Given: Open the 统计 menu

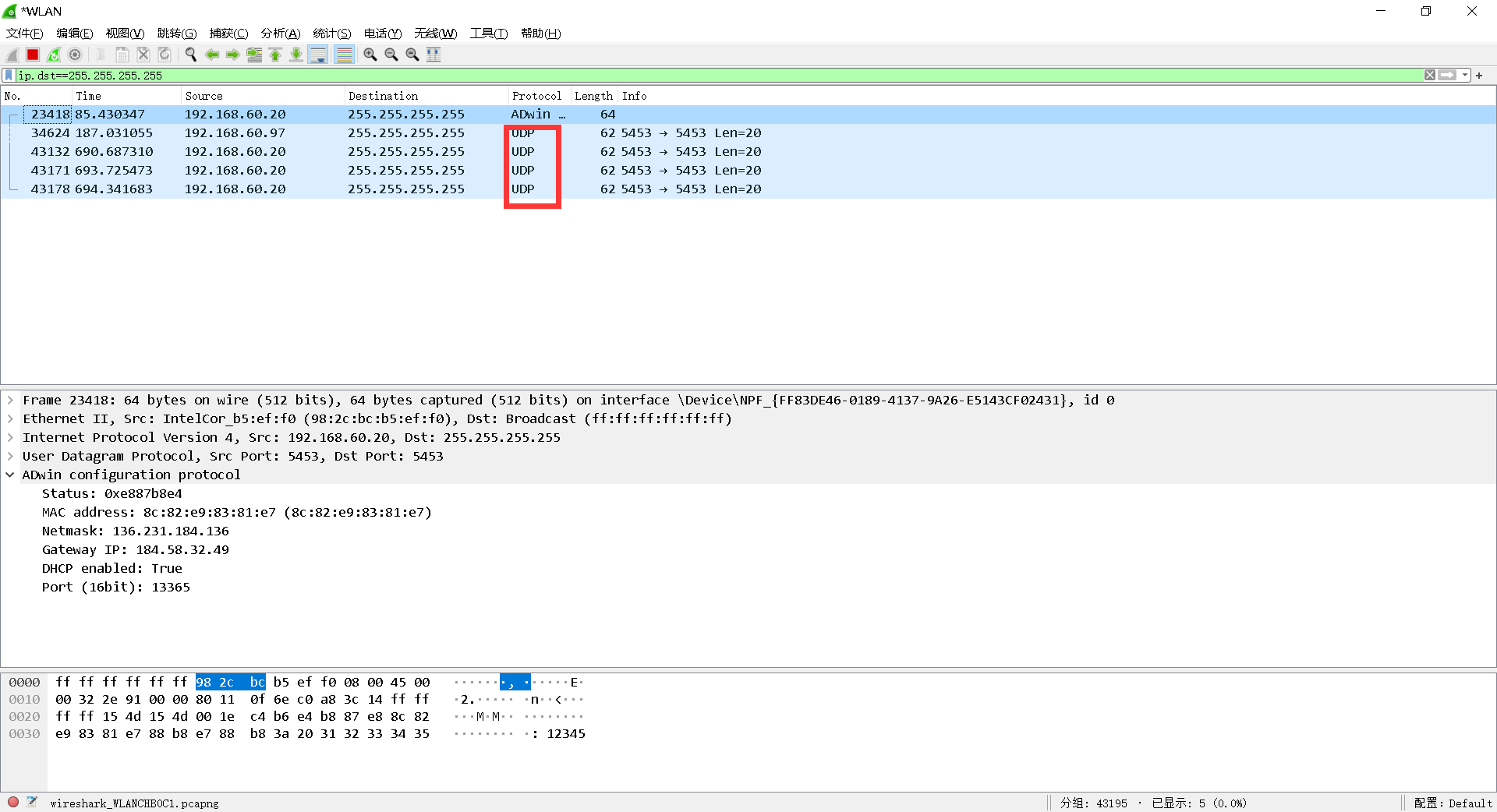Looking at the screenshot, I should (332, 34).
